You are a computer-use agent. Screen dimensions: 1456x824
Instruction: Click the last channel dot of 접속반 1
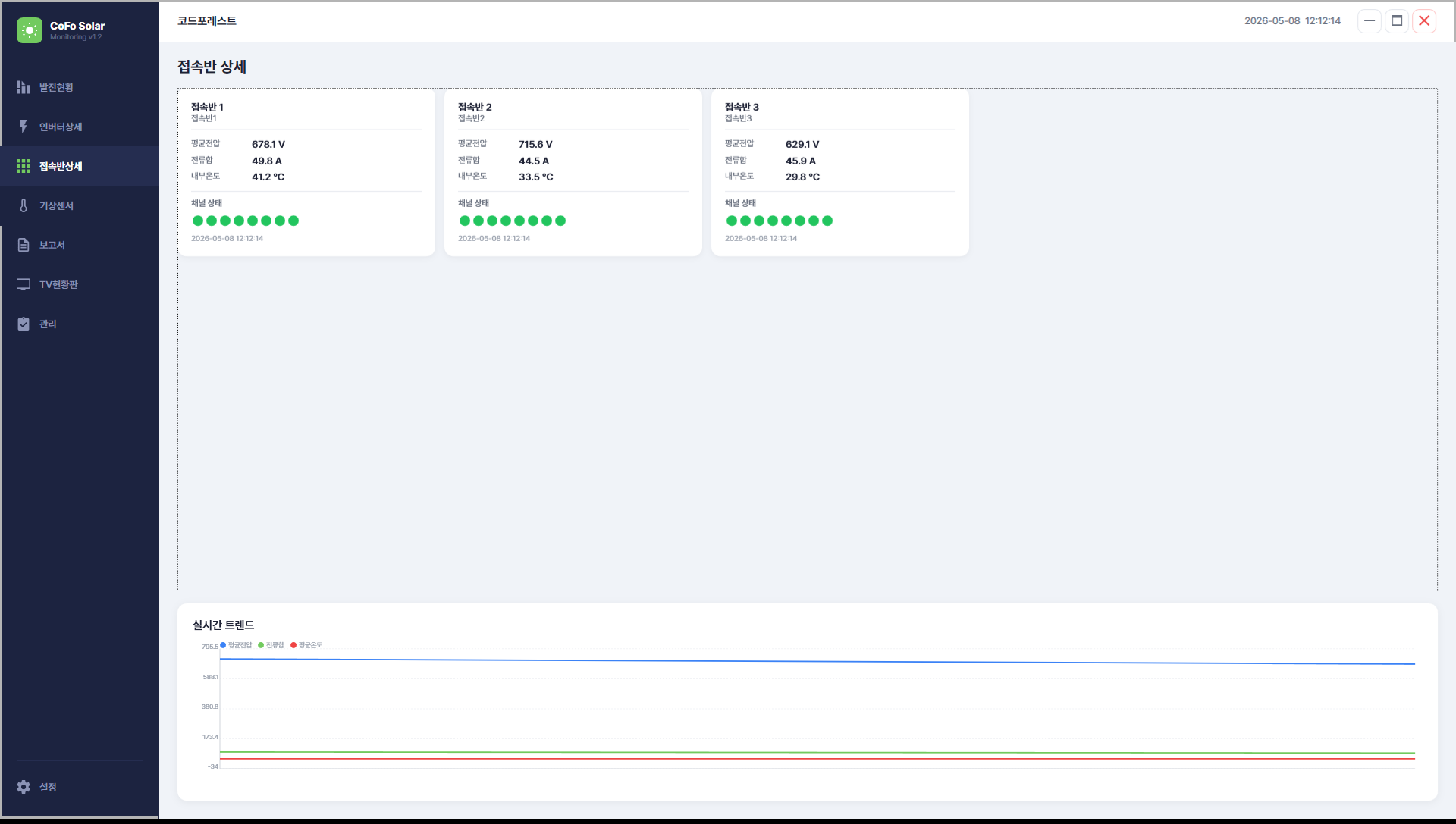293,221
